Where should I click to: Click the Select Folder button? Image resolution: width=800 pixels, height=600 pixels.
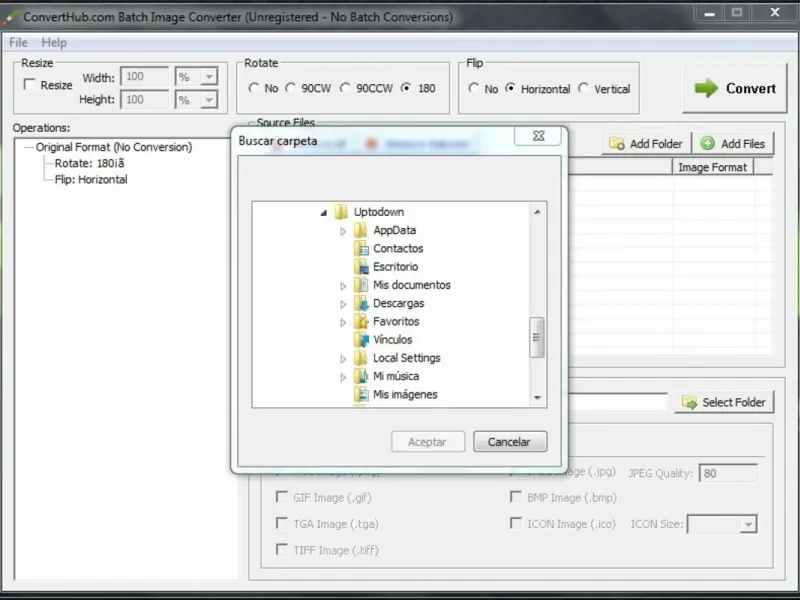point(724,403)
